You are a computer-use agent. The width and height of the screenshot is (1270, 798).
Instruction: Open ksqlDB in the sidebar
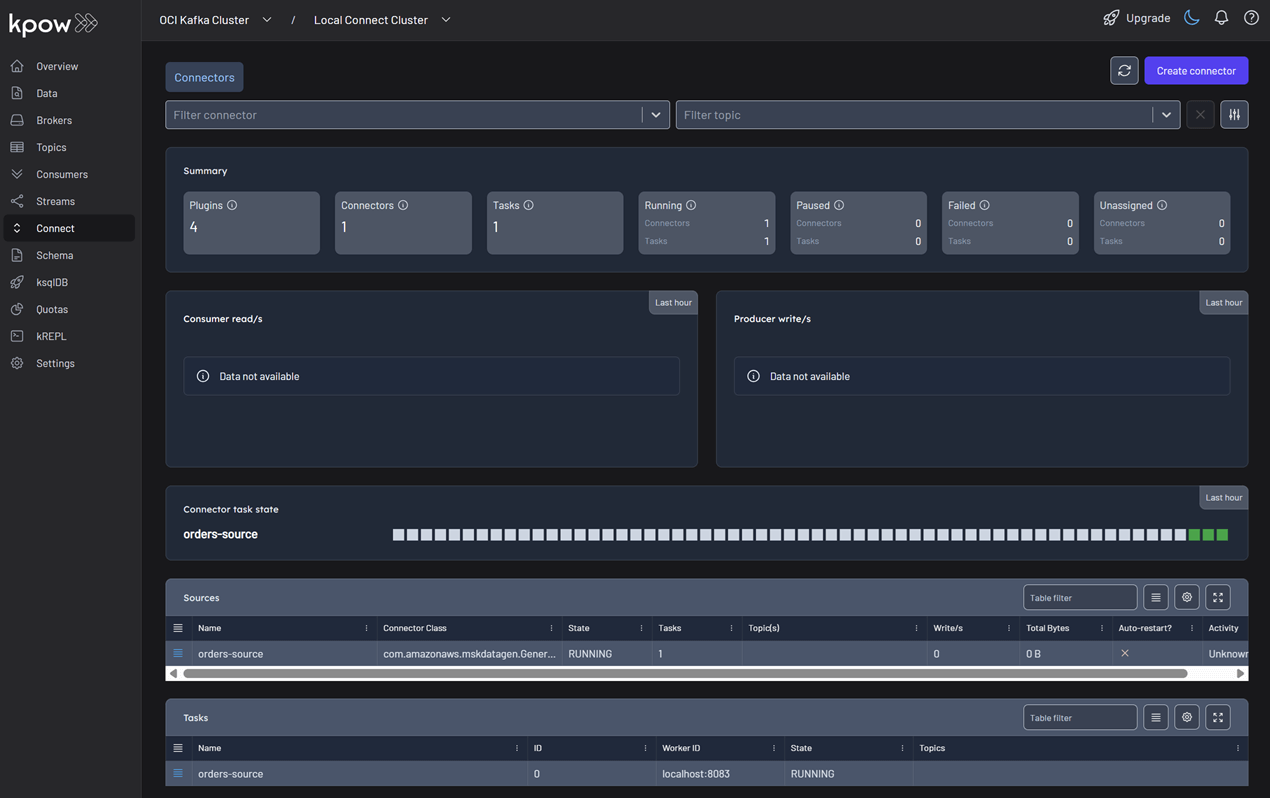click(x=52, y=282)
